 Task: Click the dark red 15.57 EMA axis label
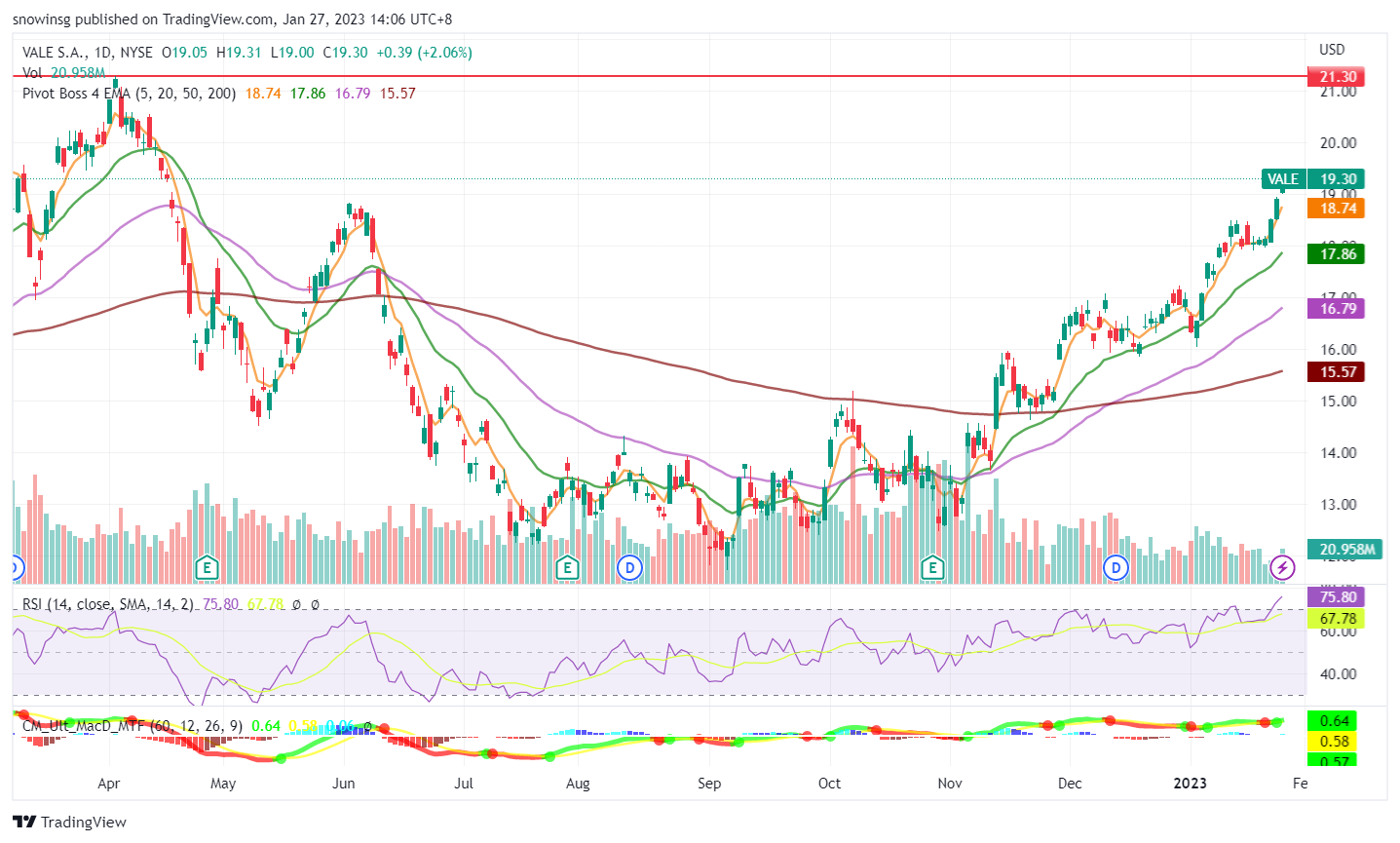1338,371
